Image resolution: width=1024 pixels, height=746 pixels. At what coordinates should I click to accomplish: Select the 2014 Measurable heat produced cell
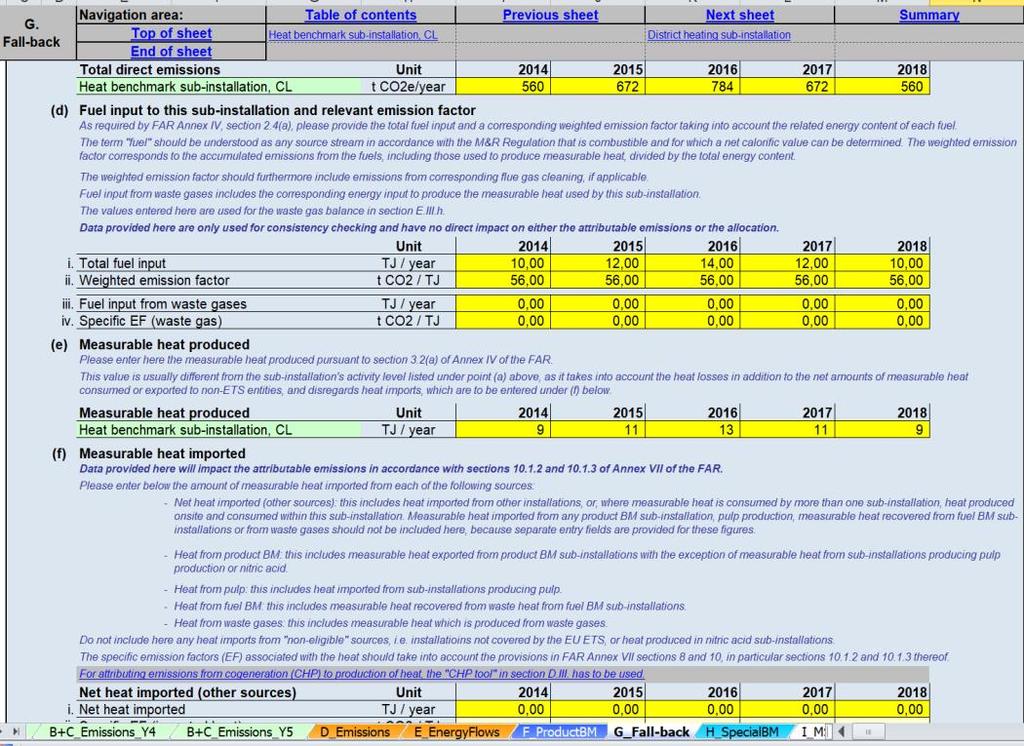coord(503,430)
